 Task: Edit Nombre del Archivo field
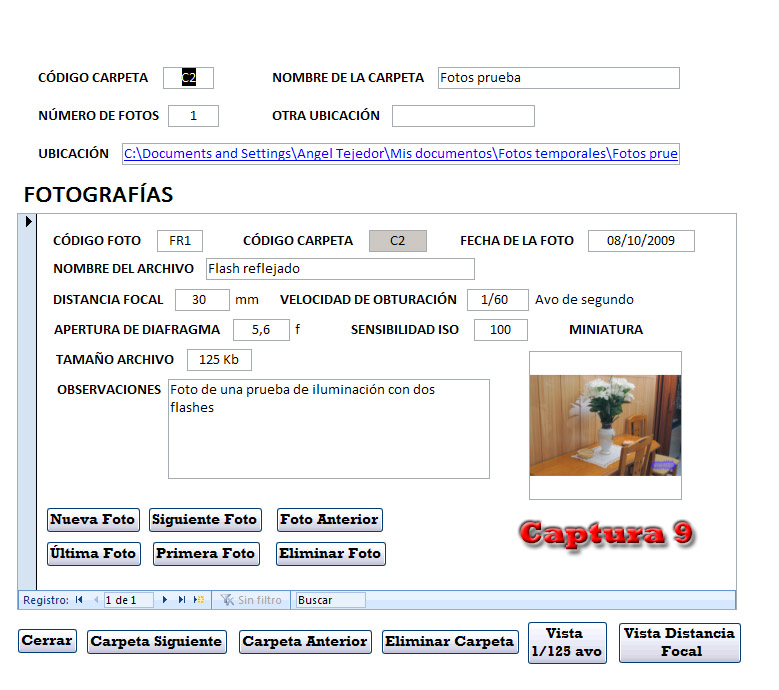pos(340,269)
